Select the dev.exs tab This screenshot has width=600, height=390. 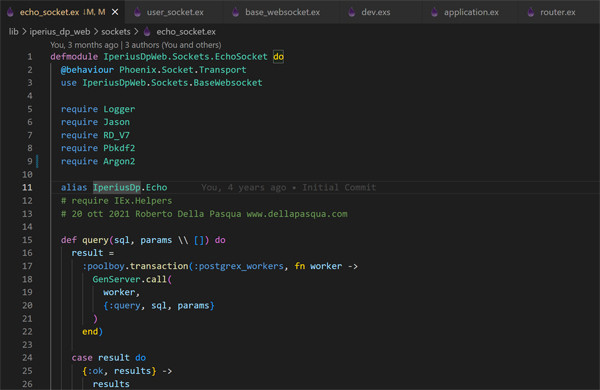[x=376, y=12]
